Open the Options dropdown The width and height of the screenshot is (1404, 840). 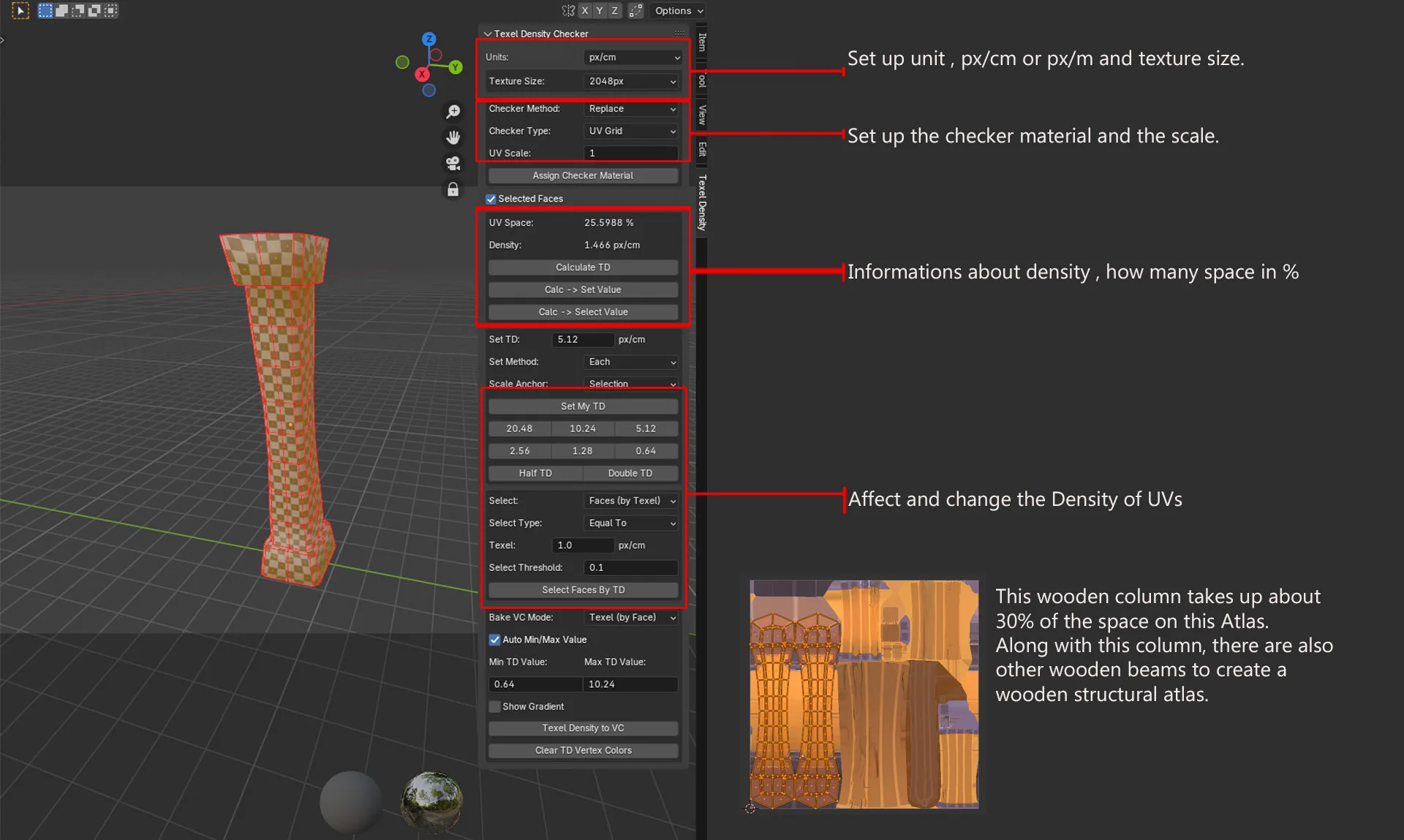coord(679,10)
